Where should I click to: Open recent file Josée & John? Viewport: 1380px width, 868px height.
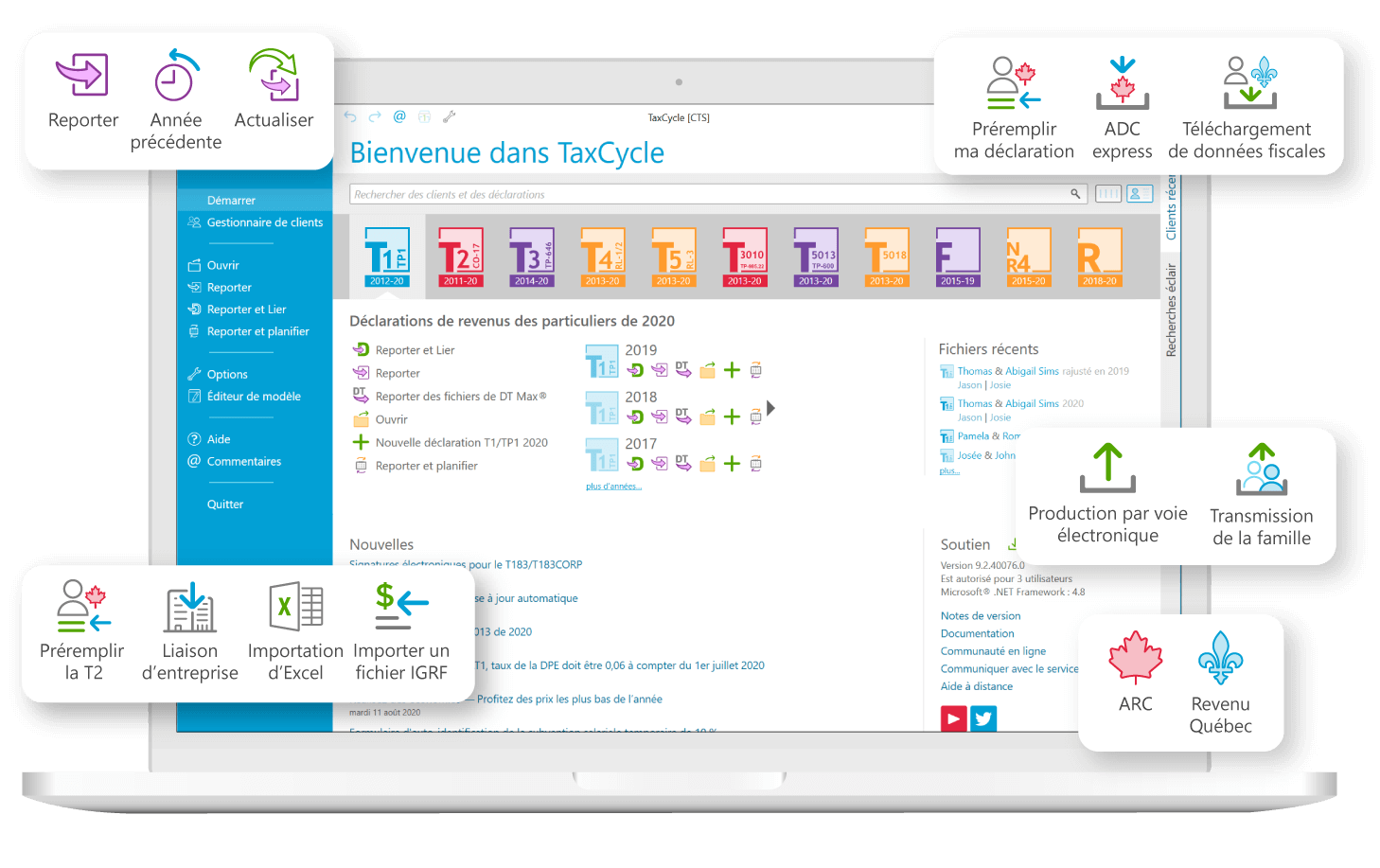coord(978,455)
